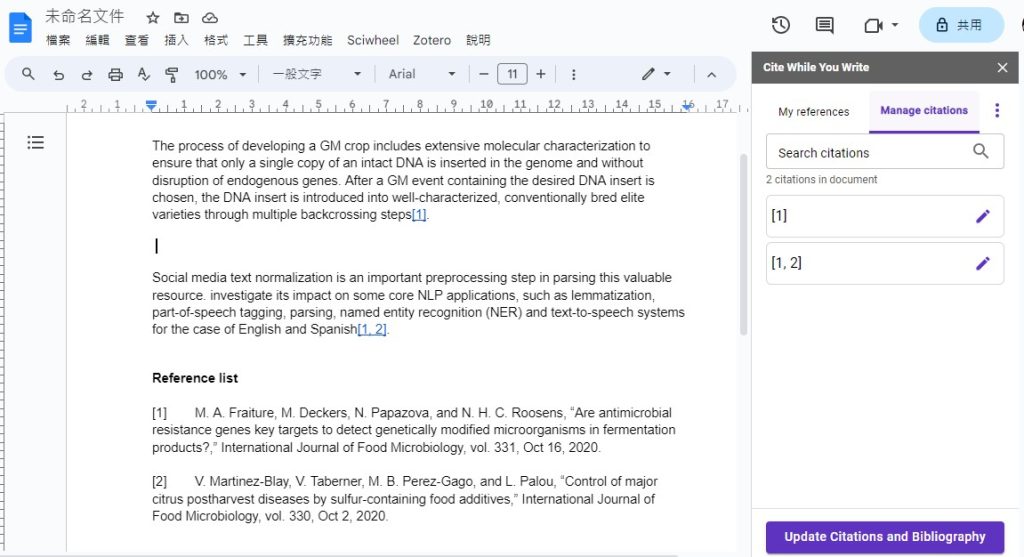Open the editing mode pencil dropdown
This screenshot has height=557, width=1024.
click(656, 74)
